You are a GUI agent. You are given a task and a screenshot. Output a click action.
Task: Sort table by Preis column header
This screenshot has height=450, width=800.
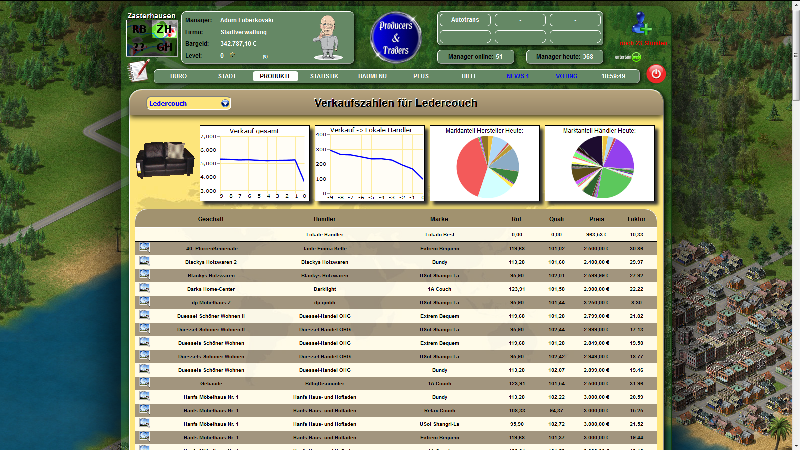(596, 219)
